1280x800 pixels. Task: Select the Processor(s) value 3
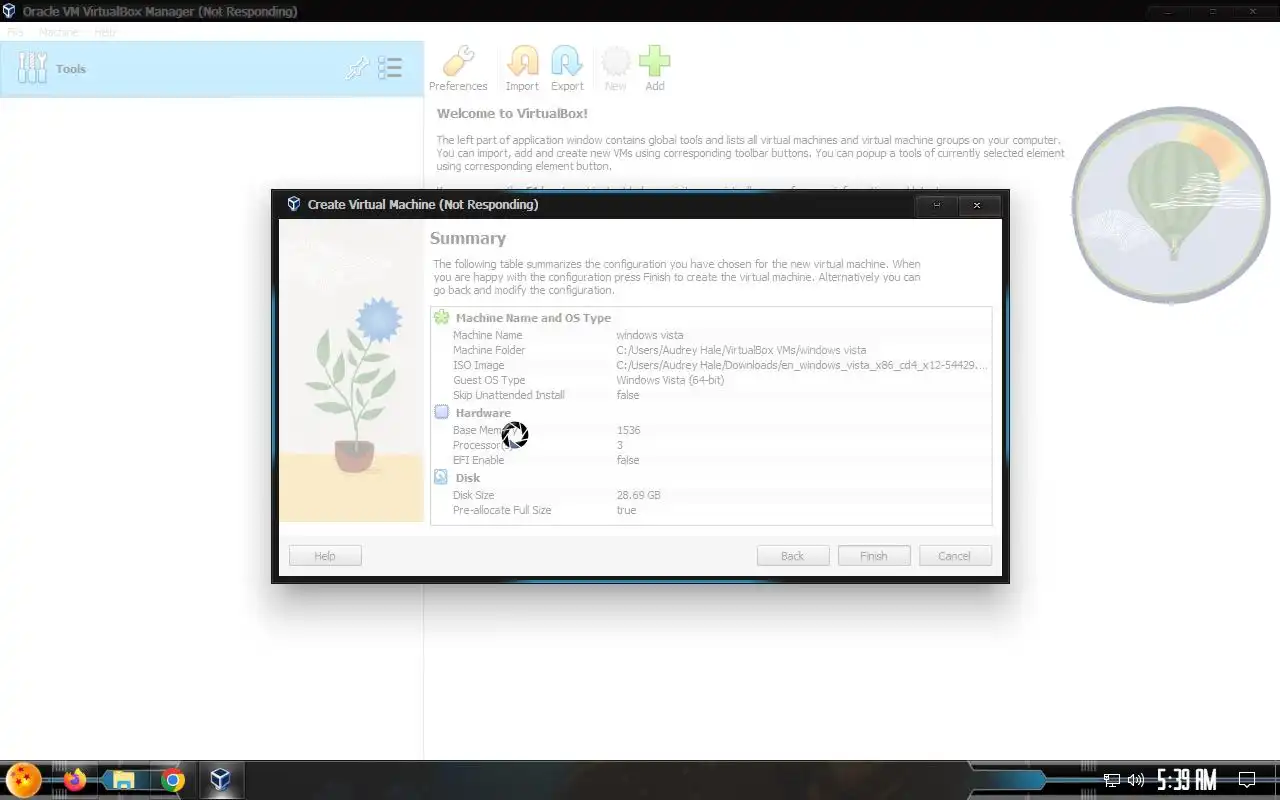tap(620, 445)
